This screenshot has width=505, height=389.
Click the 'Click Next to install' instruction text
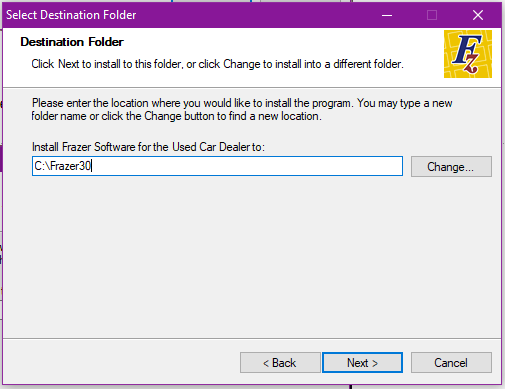(217, 64)
